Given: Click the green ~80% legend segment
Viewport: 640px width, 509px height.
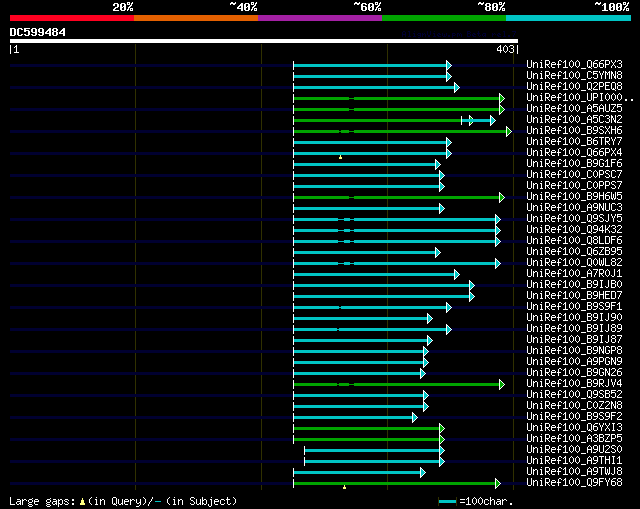Looking at the screenshot, I should pos(444,18).
